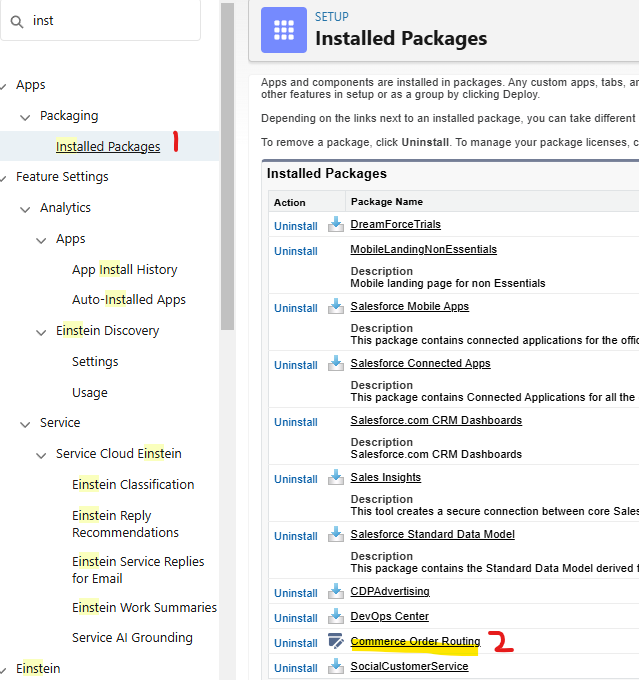Open Einstein Discovery Settings

pos(95,362)
